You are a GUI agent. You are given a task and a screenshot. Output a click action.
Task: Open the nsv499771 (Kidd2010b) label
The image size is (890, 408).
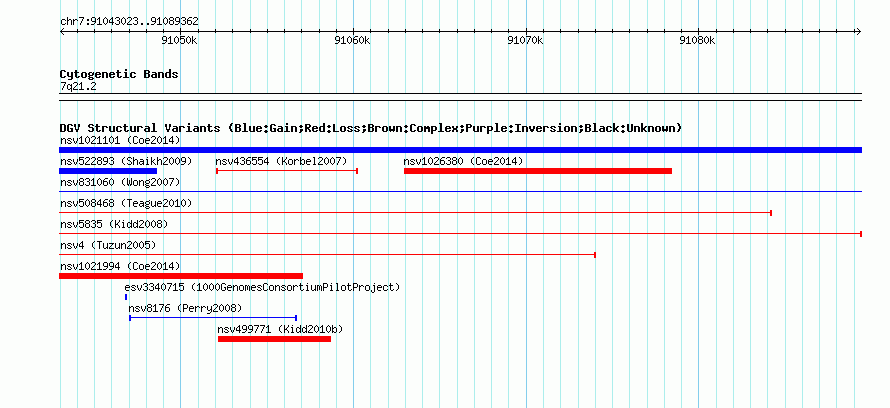coord(280,329)
